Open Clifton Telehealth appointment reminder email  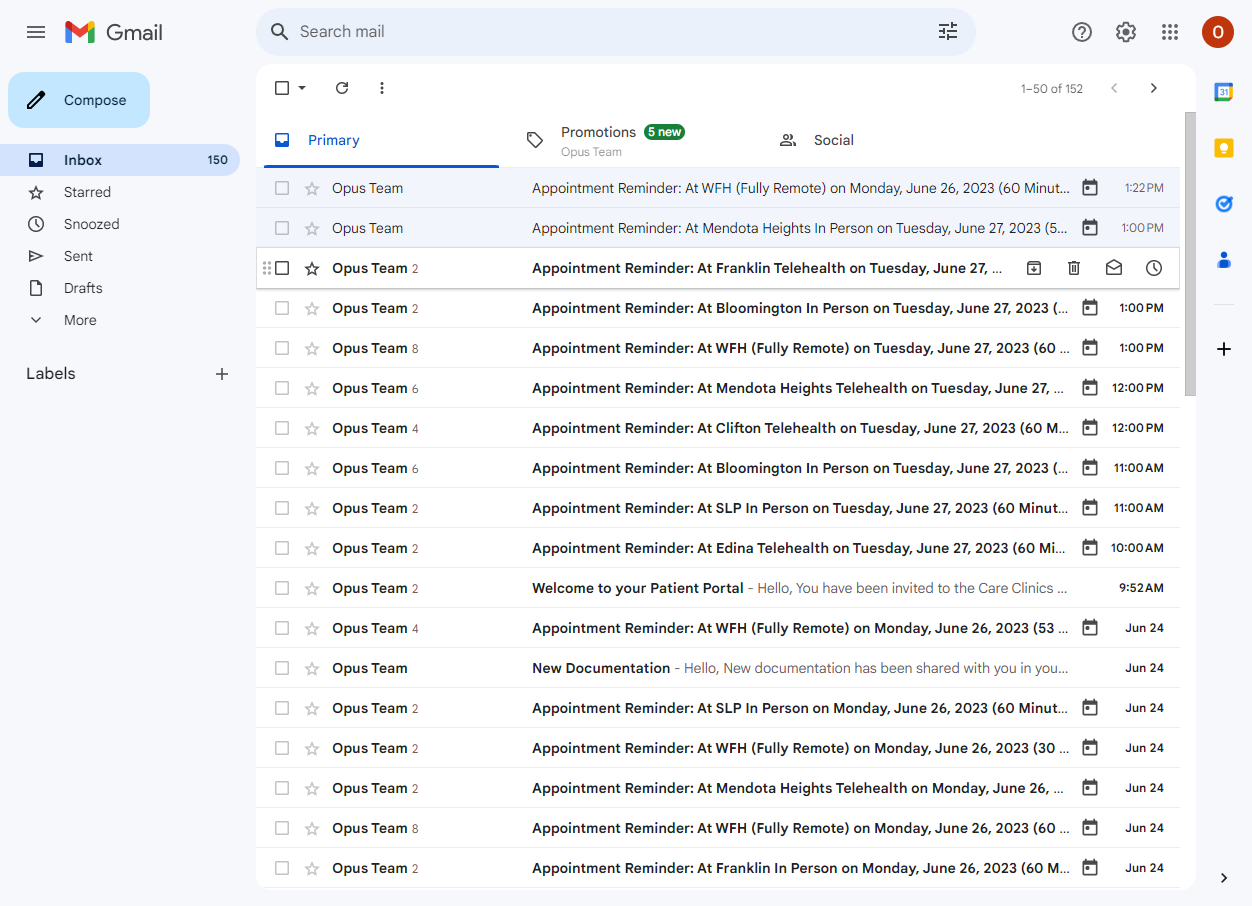[x=718, y=428]
